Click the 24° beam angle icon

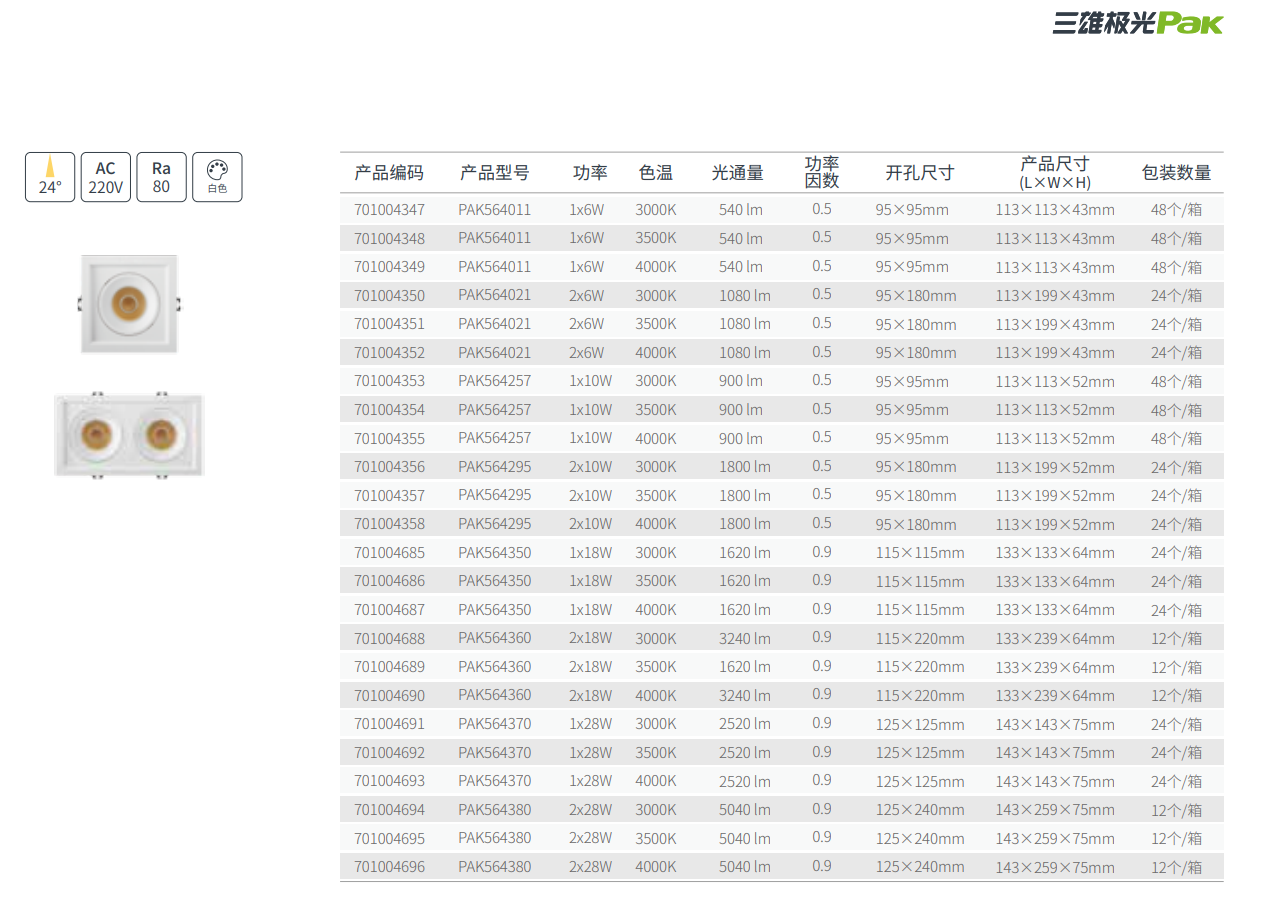tap(50, 177)
